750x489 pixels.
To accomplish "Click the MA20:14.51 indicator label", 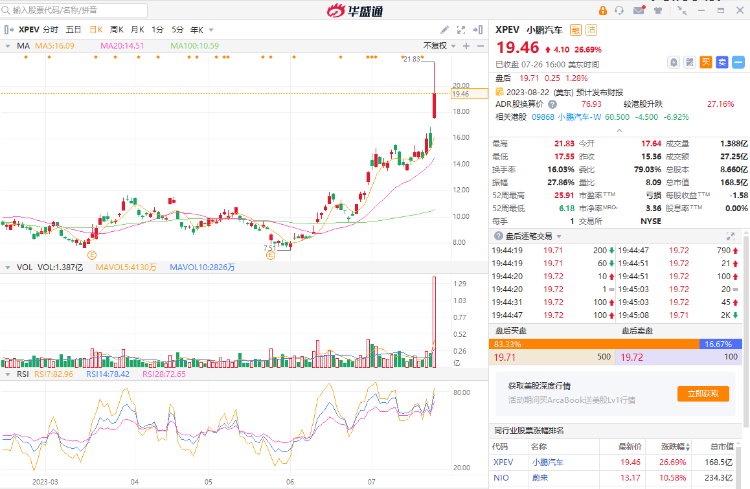I will pyautogui.click(x=122, y=46).
